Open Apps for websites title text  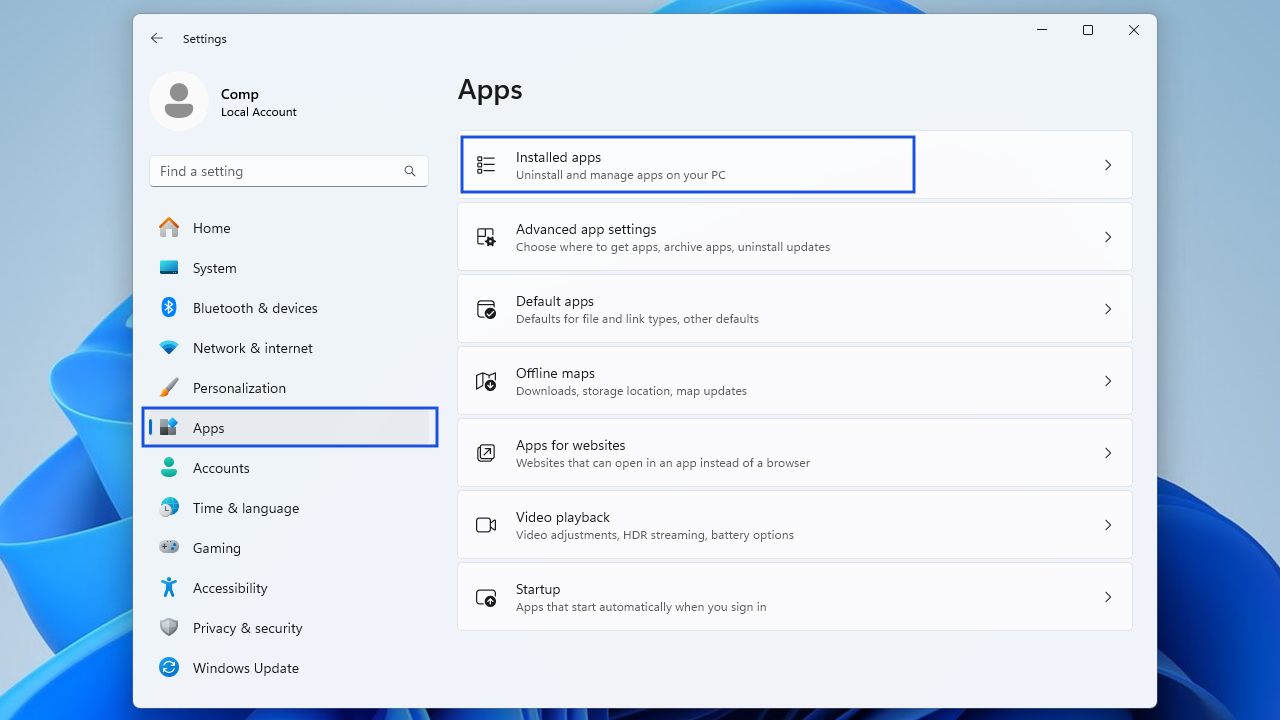pos(571,445)
